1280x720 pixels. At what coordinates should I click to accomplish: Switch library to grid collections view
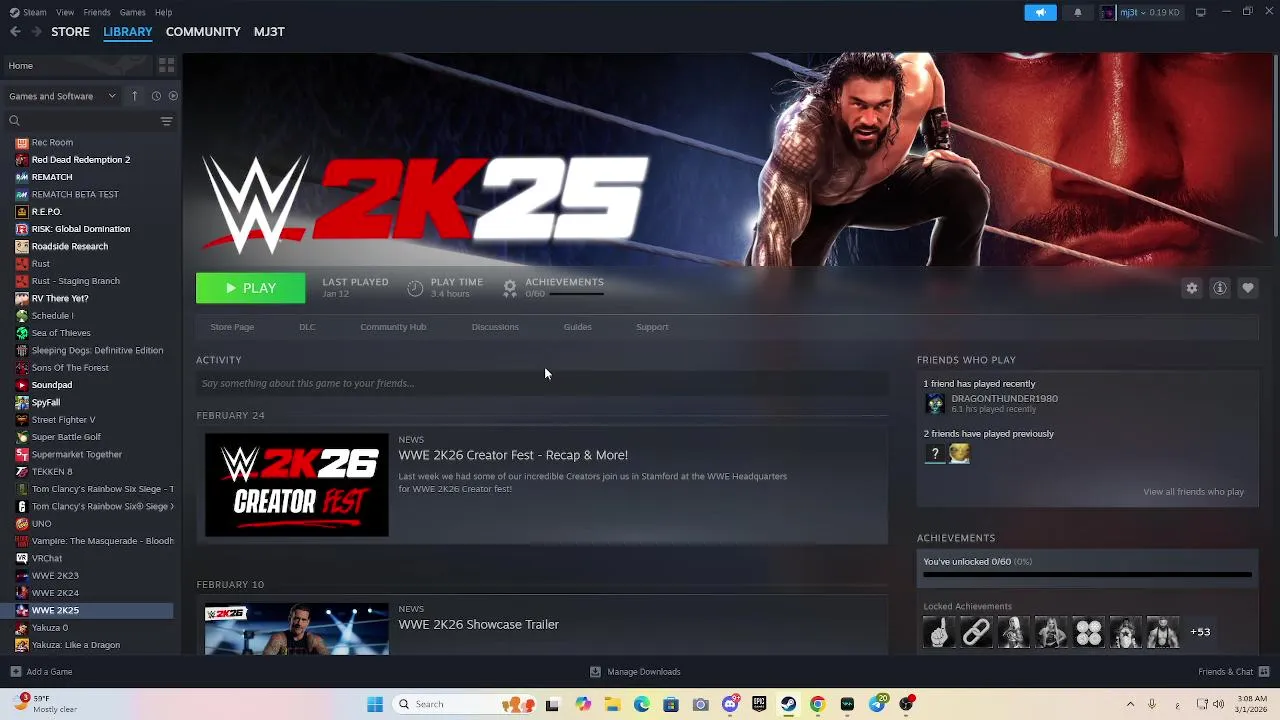pos(166,65)
